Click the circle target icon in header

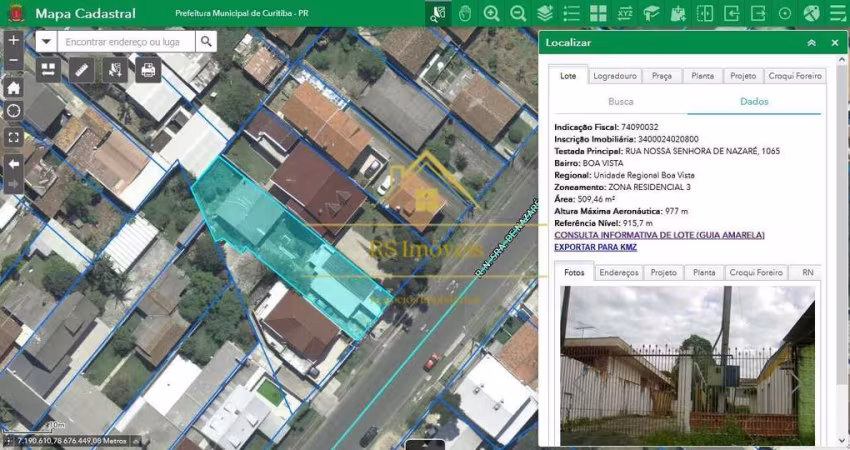[784, 13]
